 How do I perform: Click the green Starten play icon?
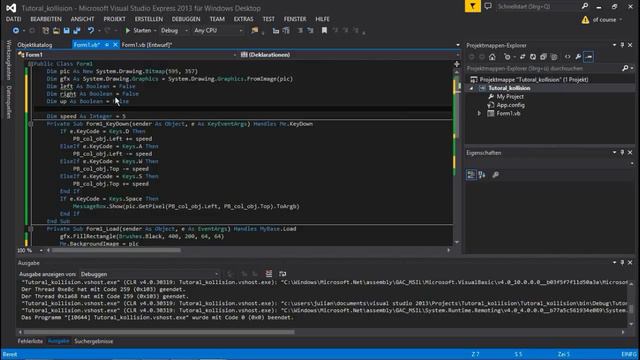pos(128,31)
